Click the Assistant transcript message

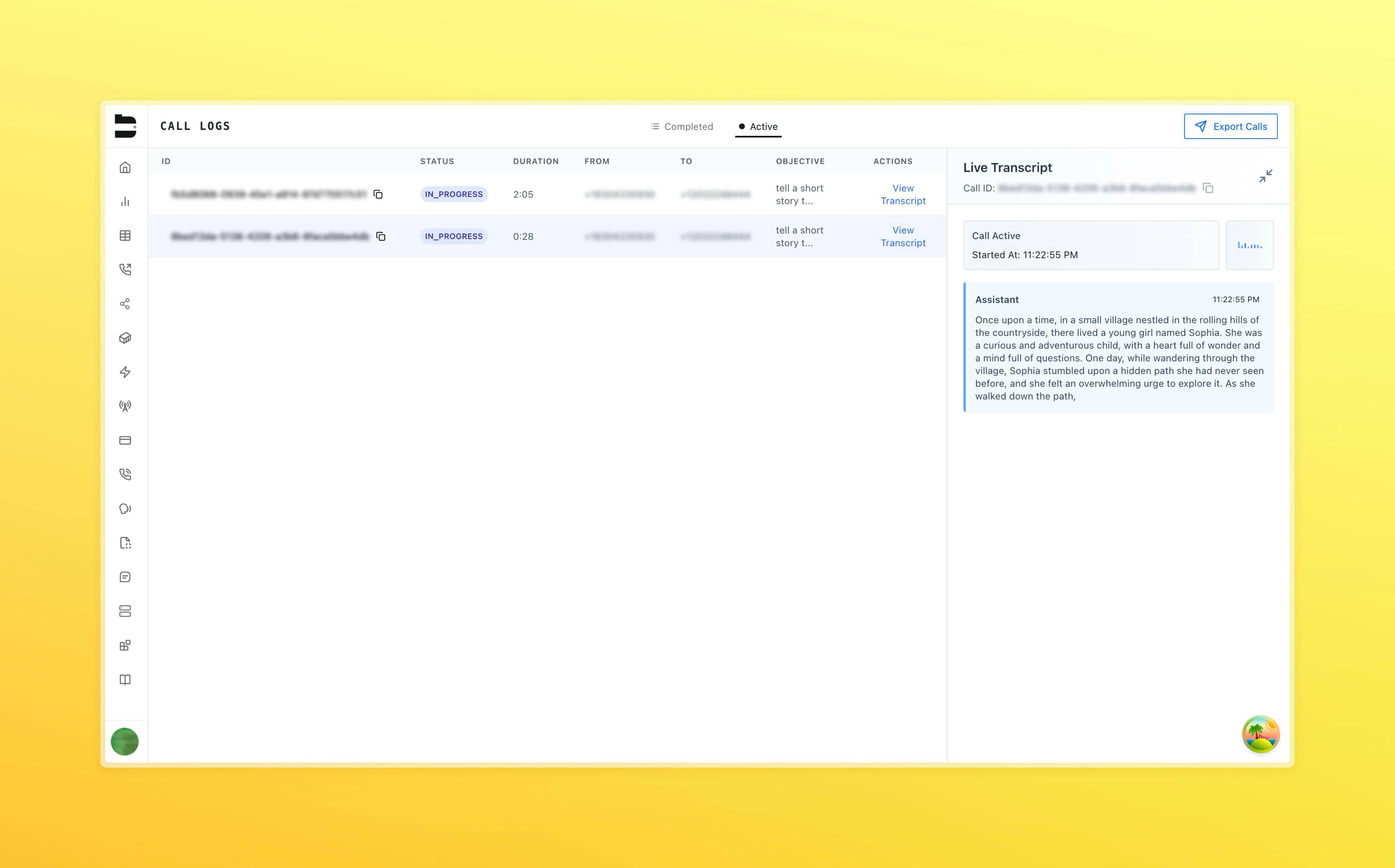click(x=1118, y=347)
